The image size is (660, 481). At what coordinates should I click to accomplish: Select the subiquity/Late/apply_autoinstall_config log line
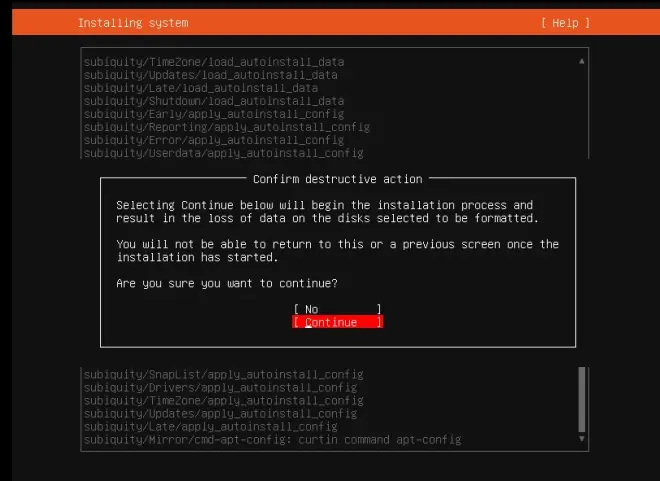(210, 427)
